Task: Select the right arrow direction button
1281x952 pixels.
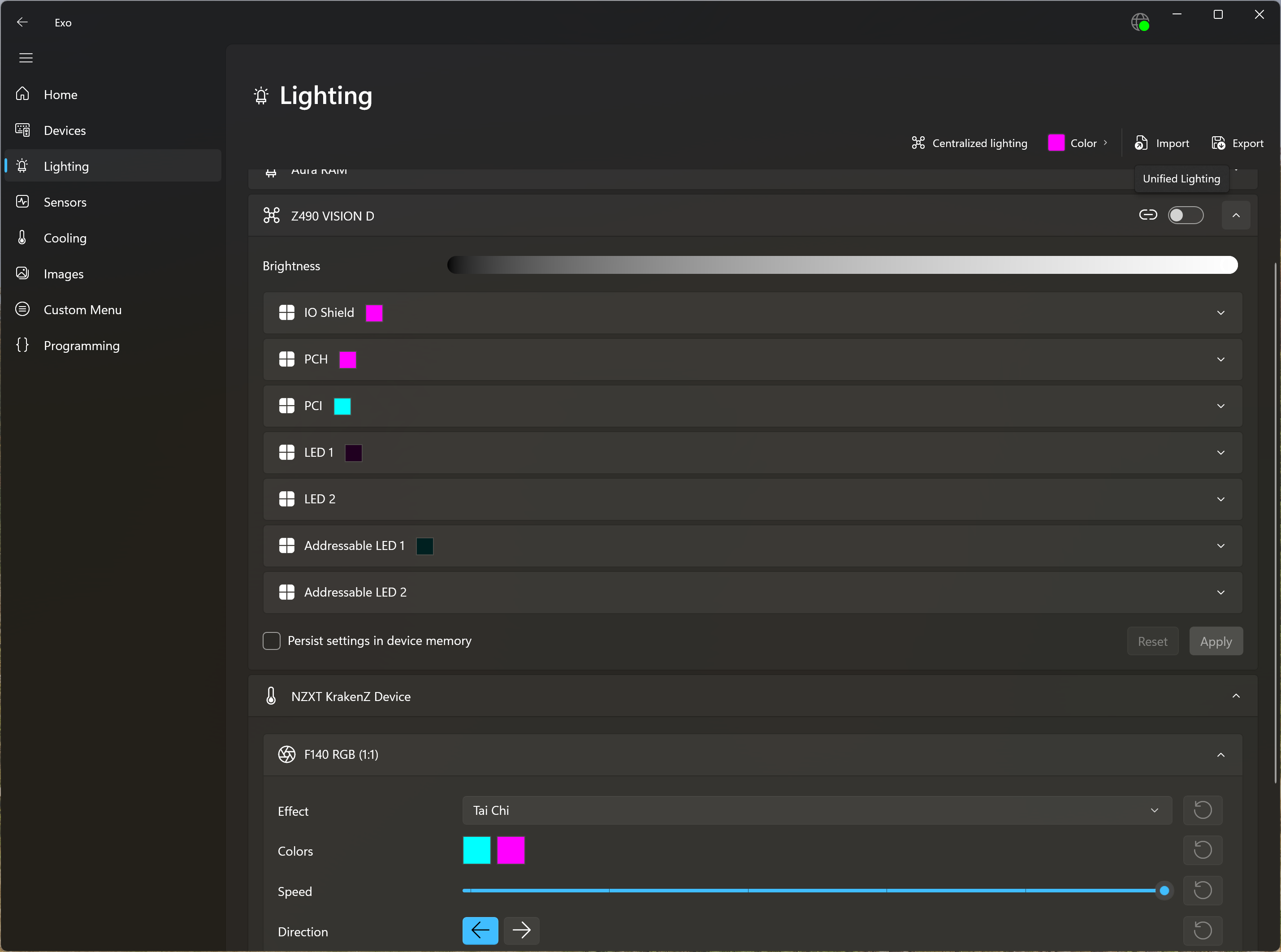Action: 521,930
